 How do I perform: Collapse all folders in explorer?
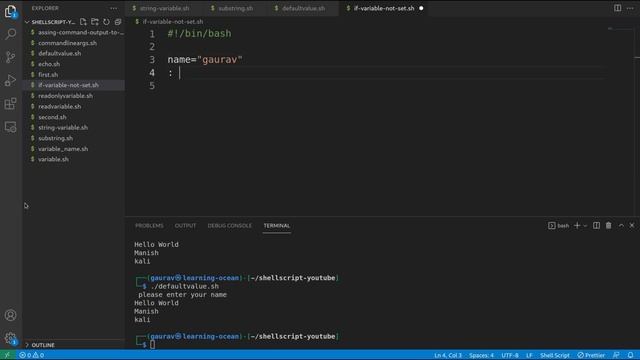click(118, 22)
